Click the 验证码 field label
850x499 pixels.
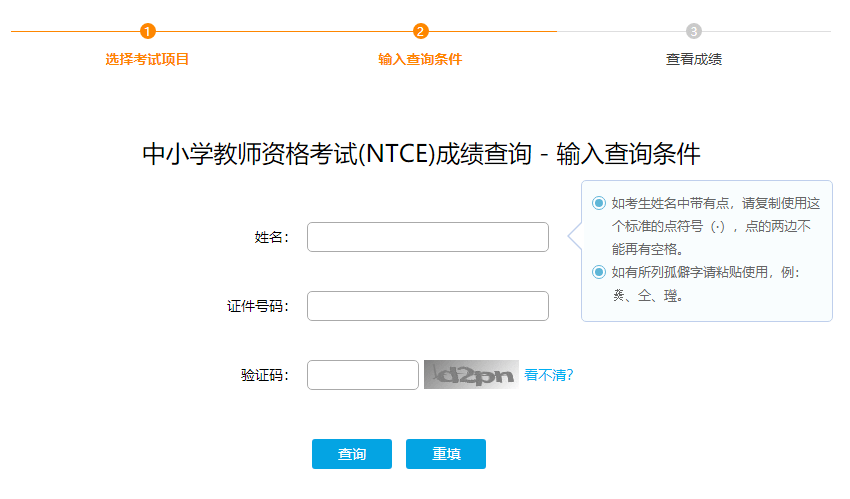point(264,375)
